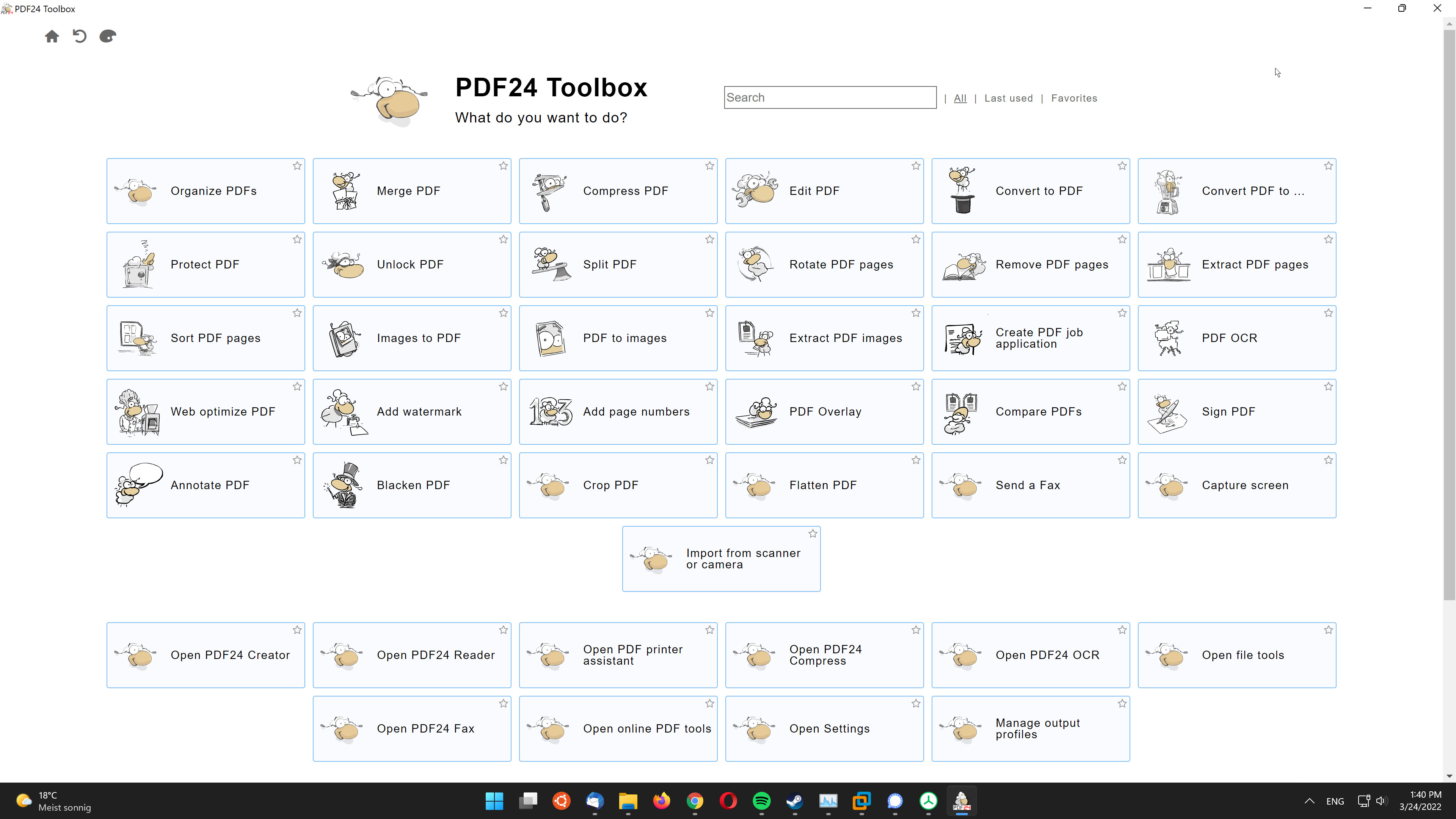Favorite the Organize PDFs tile star

[x=297, y=166]
